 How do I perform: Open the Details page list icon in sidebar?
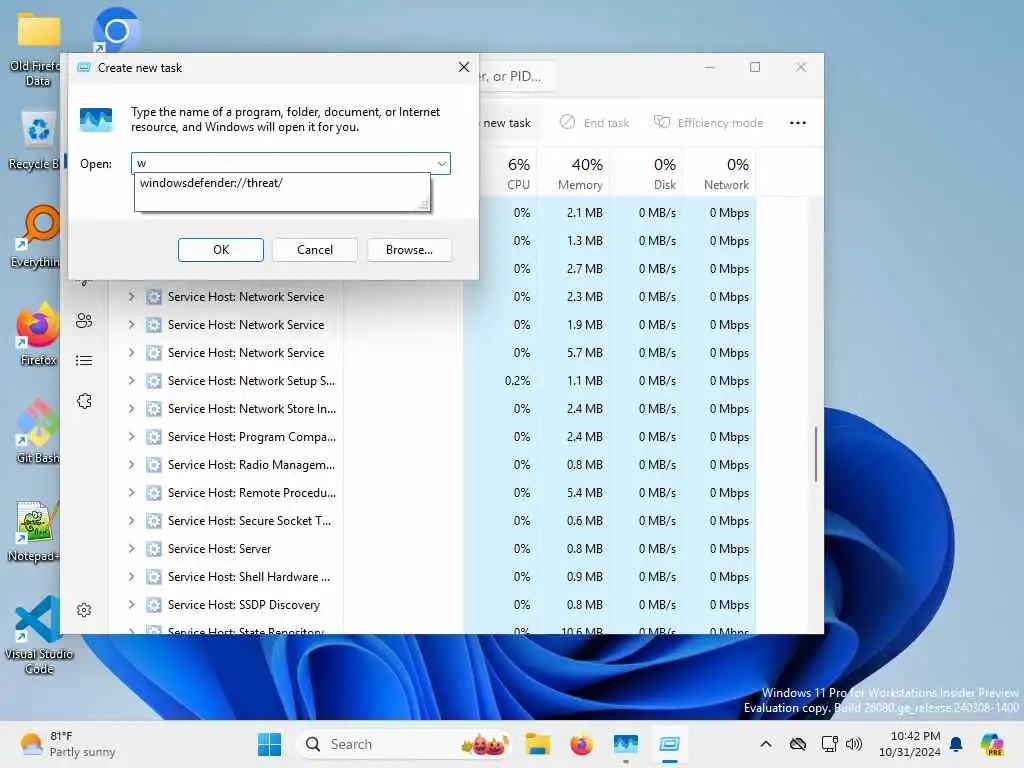pos(84,360)
